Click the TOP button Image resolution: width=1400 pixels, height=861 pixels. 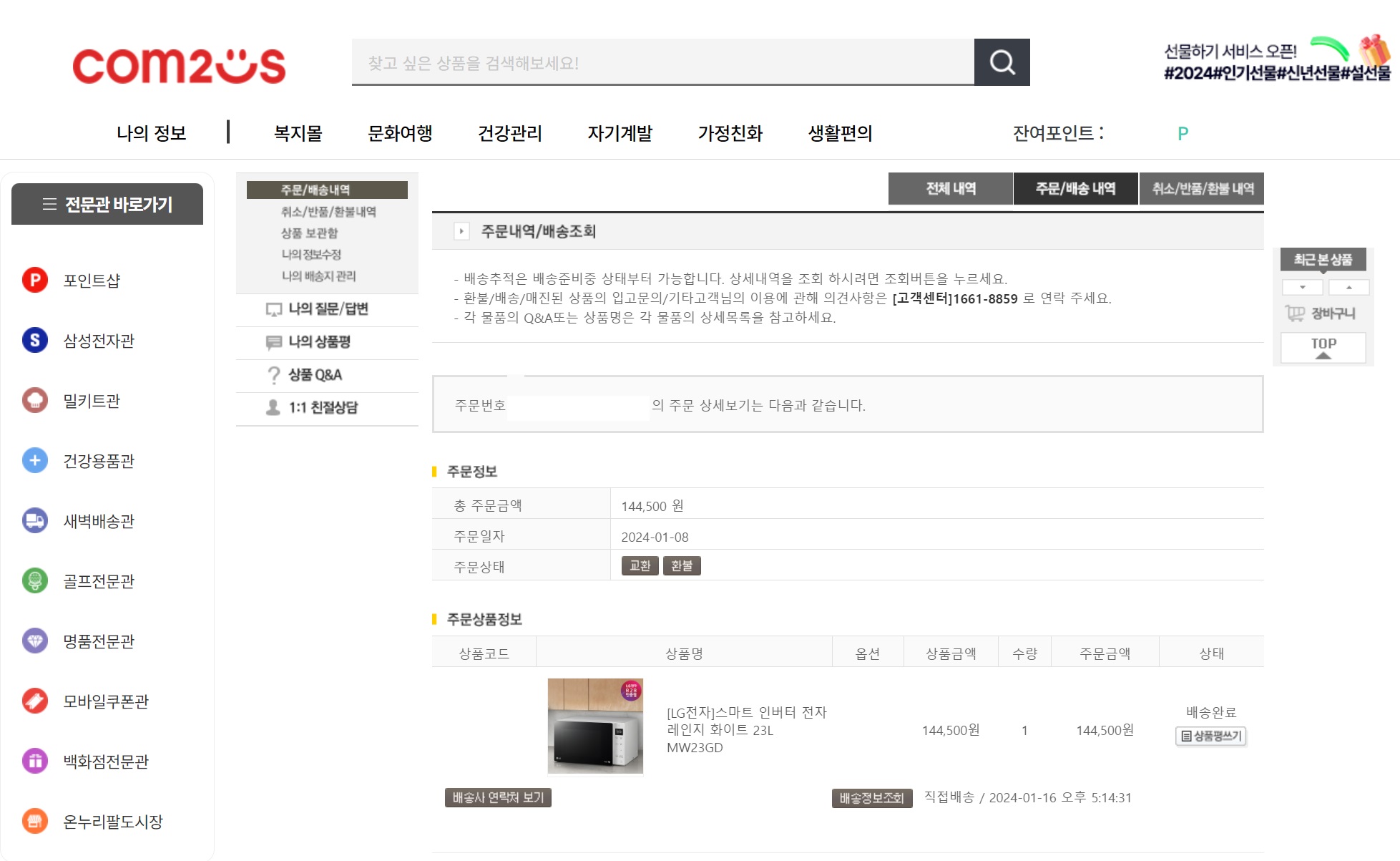coord(1323,348)
